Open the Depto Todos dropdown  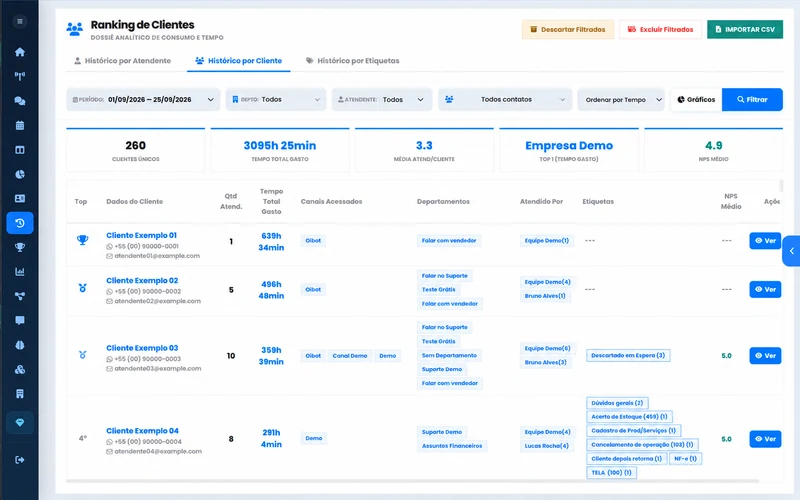coord(276,99)
